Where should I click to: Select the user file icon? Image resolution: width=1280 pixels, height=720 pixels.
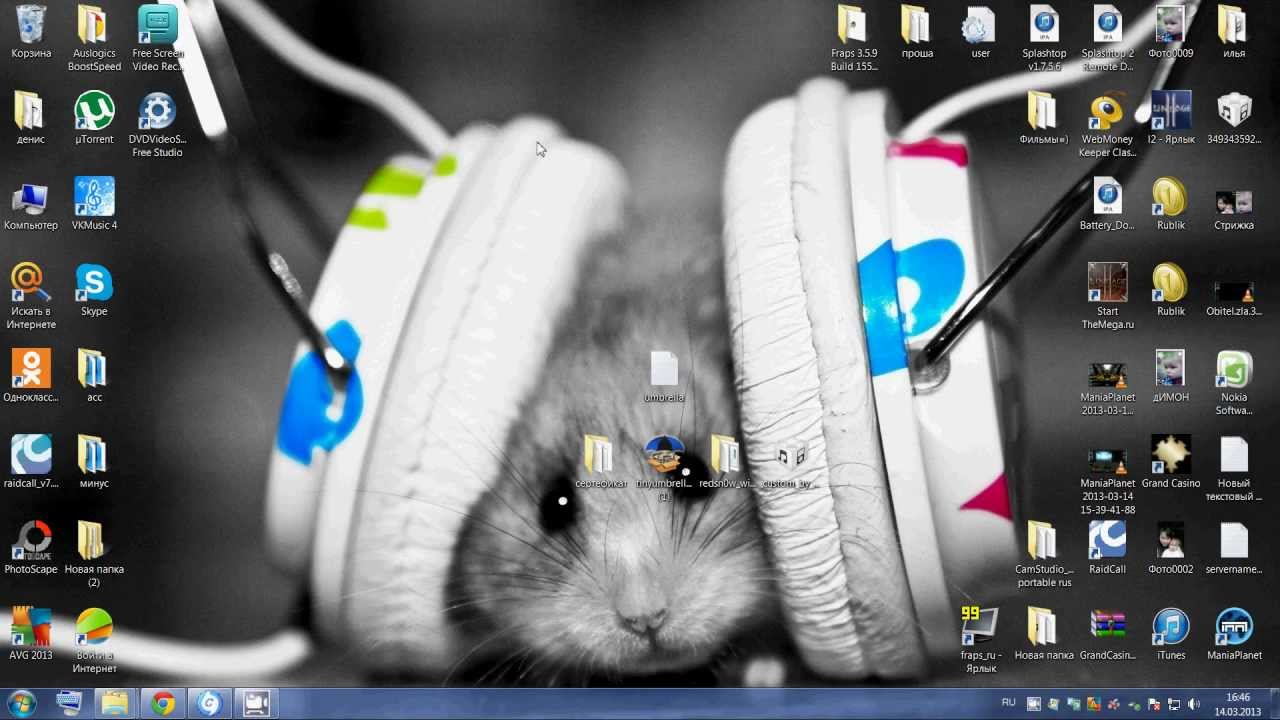[980, 33]
